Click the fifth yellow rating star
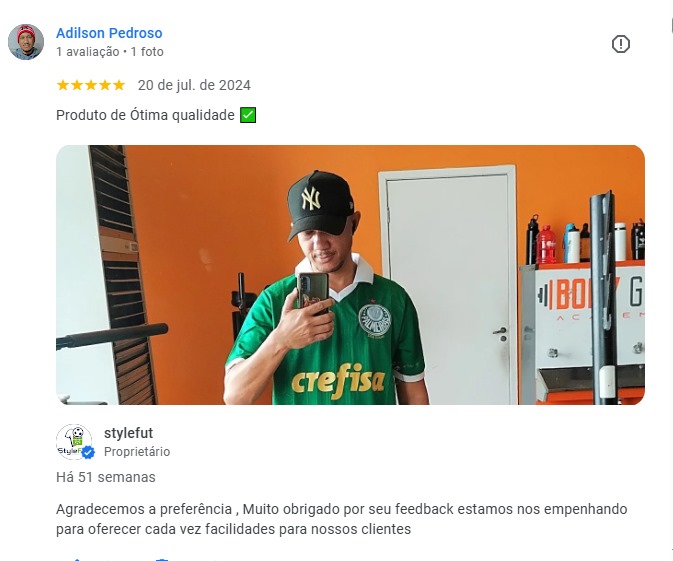The height and width of the screenshot is (561, 673). pos(119,85)
